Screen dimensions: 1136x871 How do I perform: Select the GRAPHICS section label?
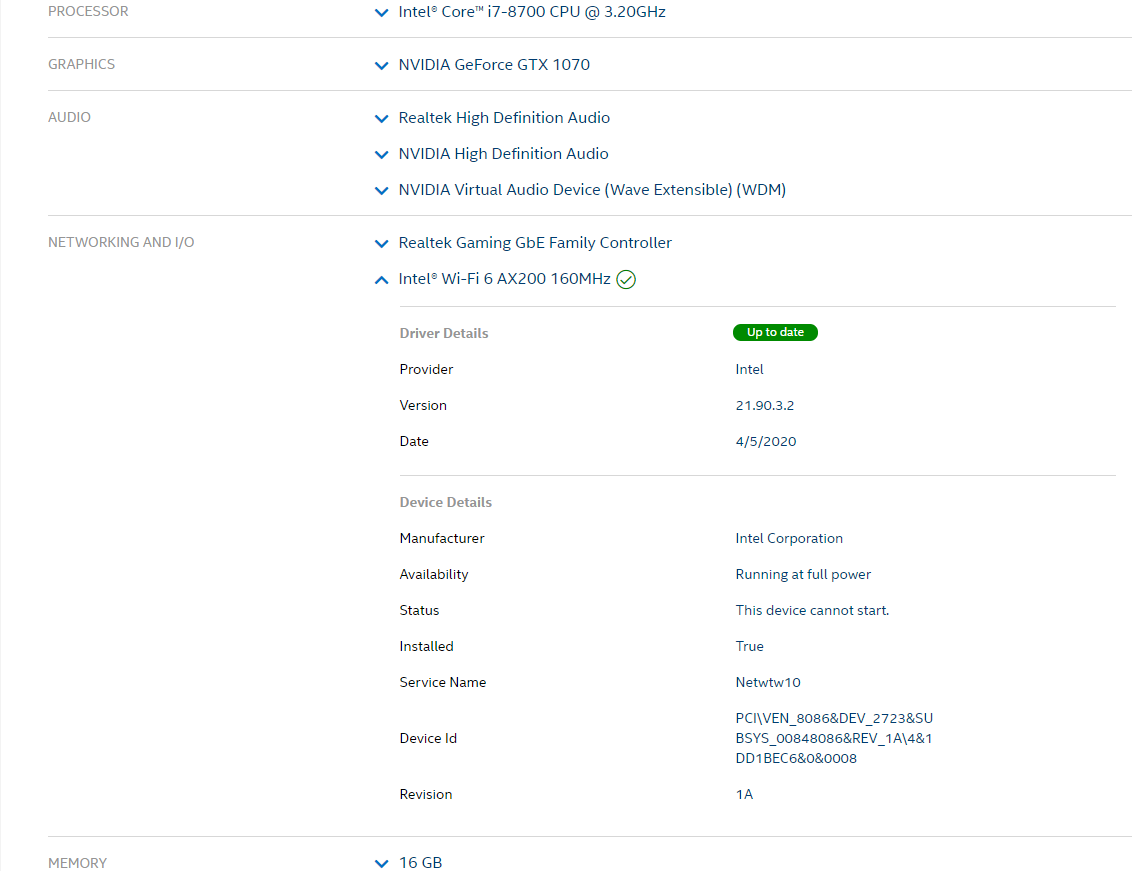click(x=81, y=64)
